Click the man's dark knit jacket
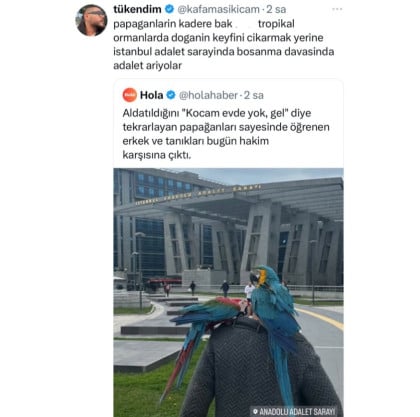The image size is (420, 417). pos(260,370)
